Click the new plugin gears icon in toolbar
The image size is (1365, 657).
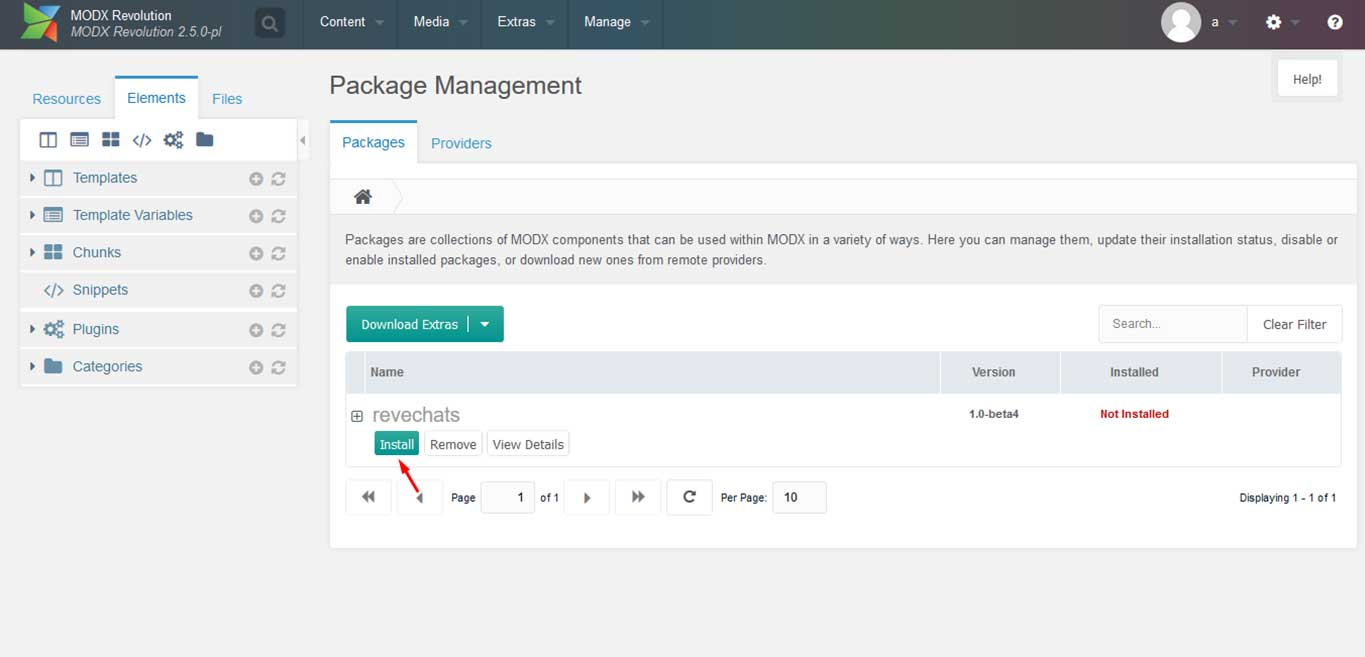[173, 140]
